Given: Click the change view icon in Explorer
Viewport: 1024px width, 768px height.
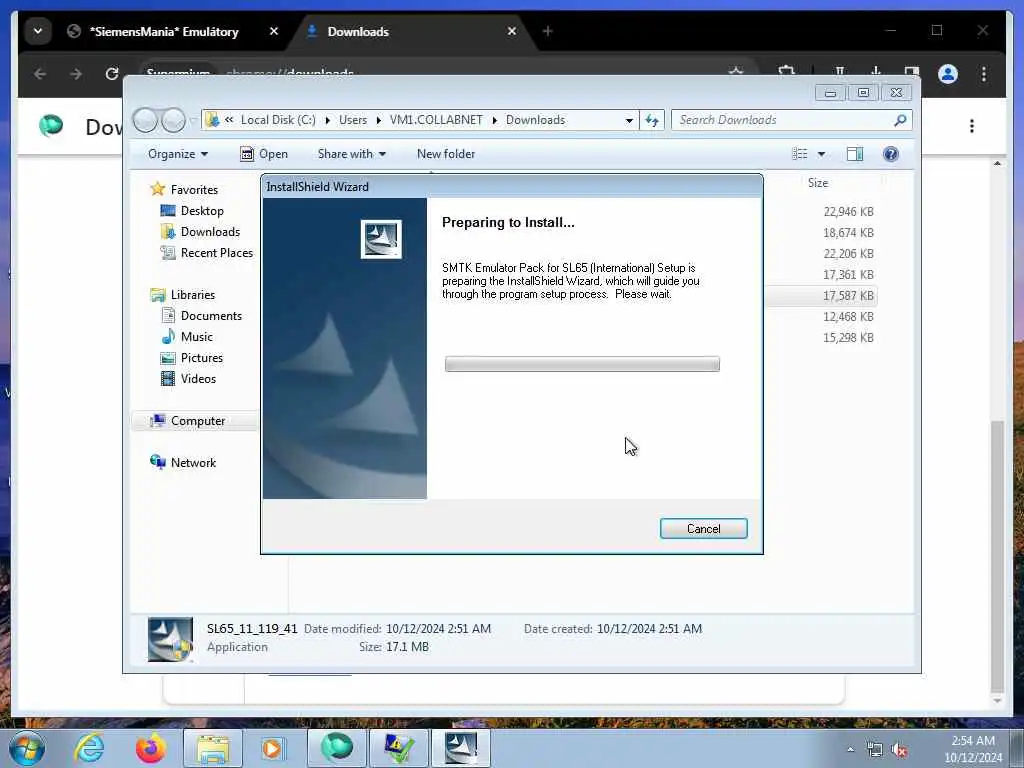Looking at the screenshot, I should 799,154.
